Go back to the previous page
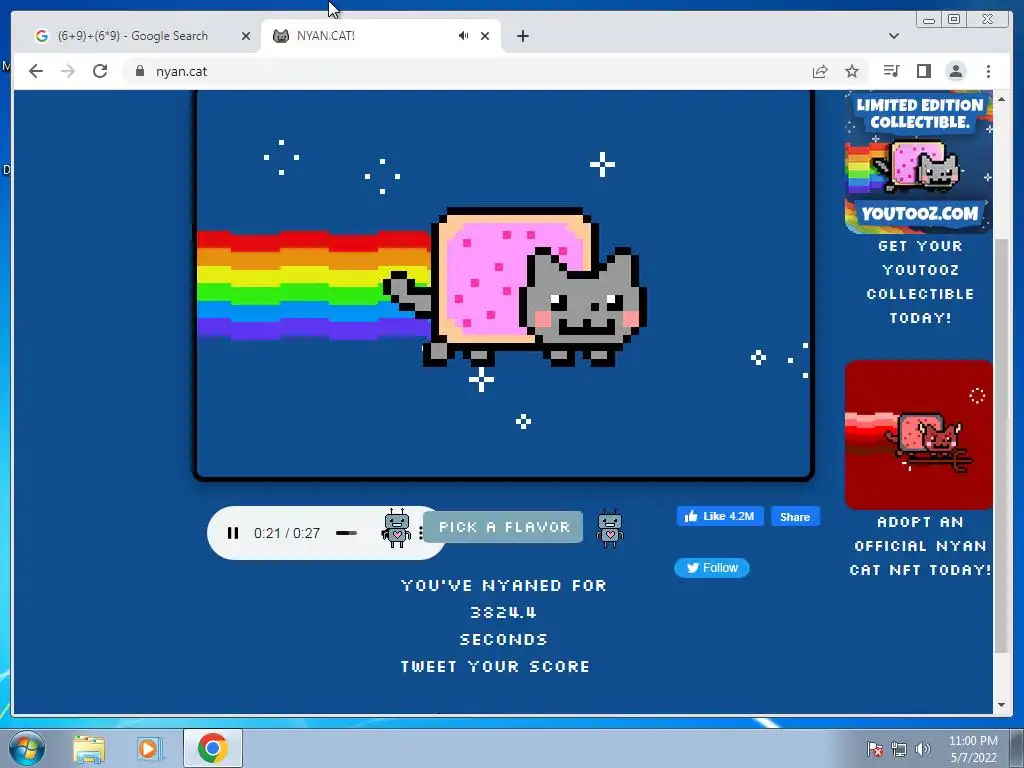Viewport: 1024px width, 768px height. (36, 71)
